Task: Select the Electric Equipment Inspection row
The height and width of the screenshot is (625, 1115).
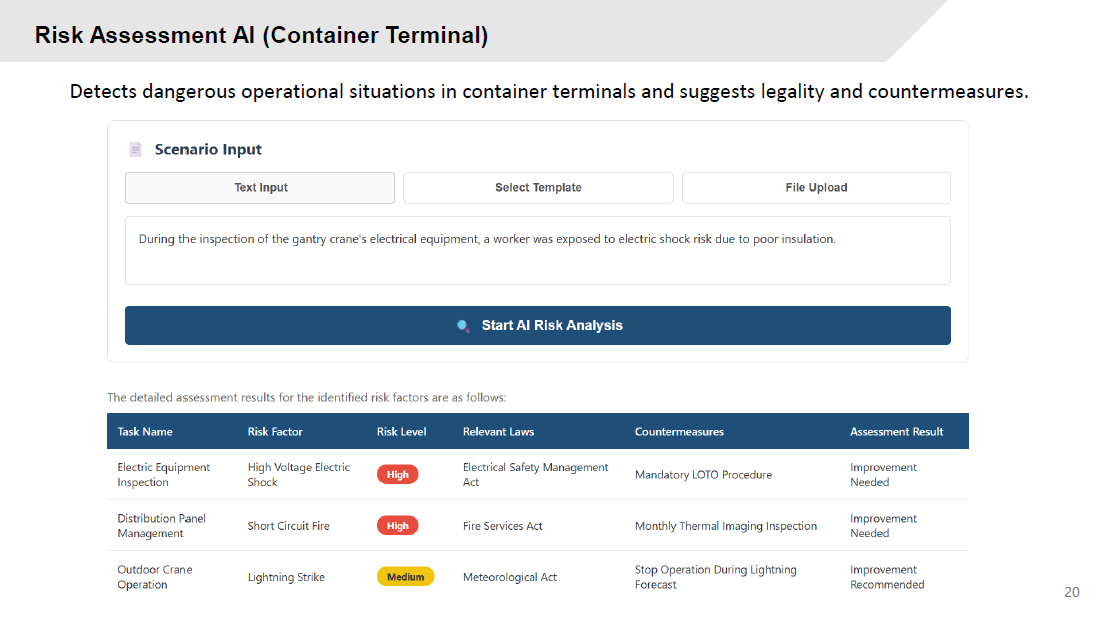Action: (x=164, y=475)
